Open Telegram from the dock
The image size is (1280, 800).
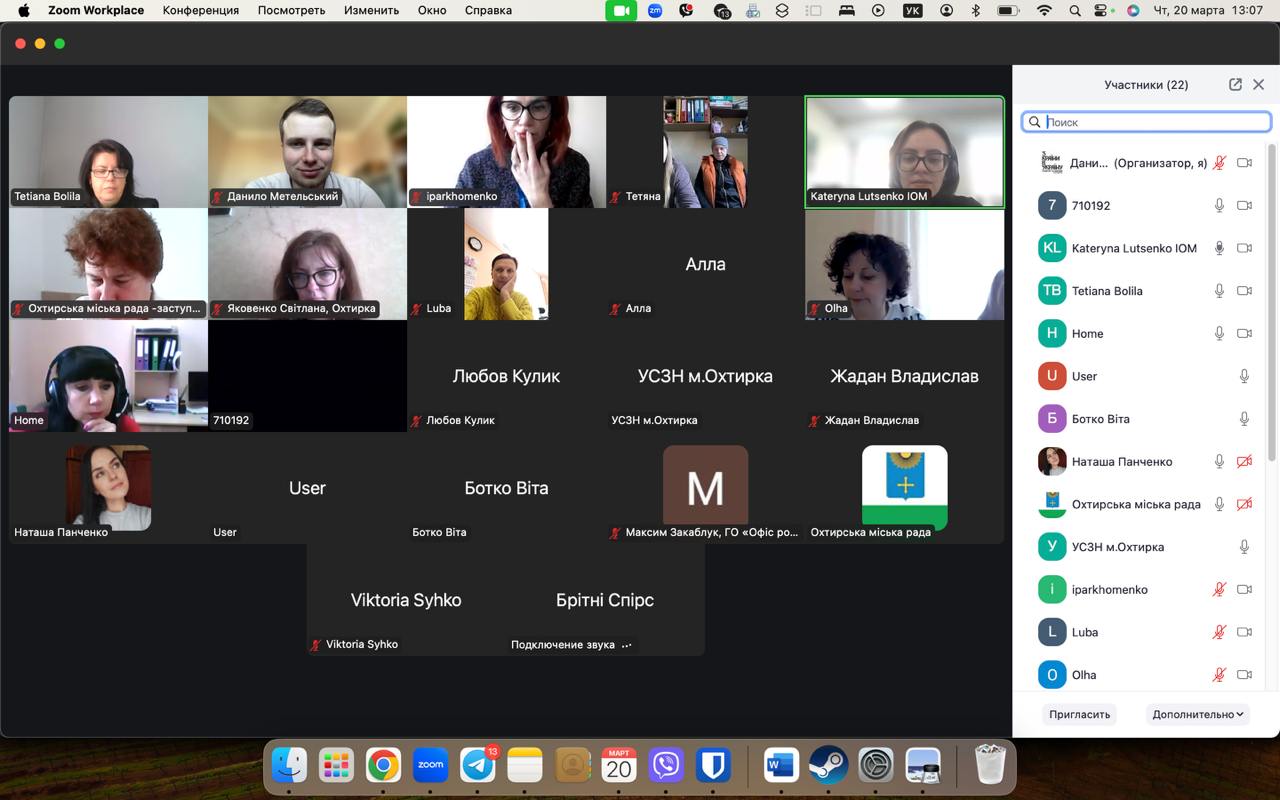click(x=478, y=765)
